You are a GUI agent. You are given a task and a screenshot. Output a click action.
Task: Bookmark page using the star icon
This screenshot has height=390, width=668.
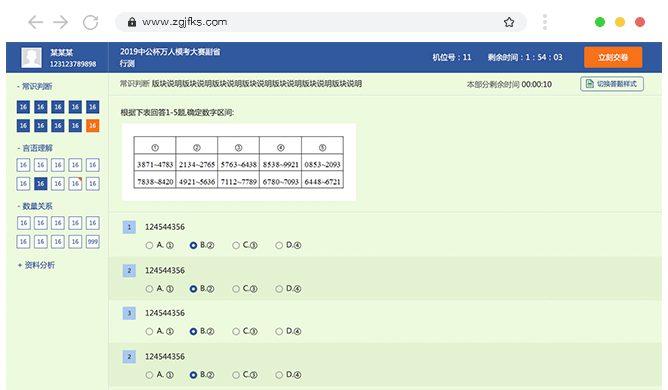(x=509, y=22)
